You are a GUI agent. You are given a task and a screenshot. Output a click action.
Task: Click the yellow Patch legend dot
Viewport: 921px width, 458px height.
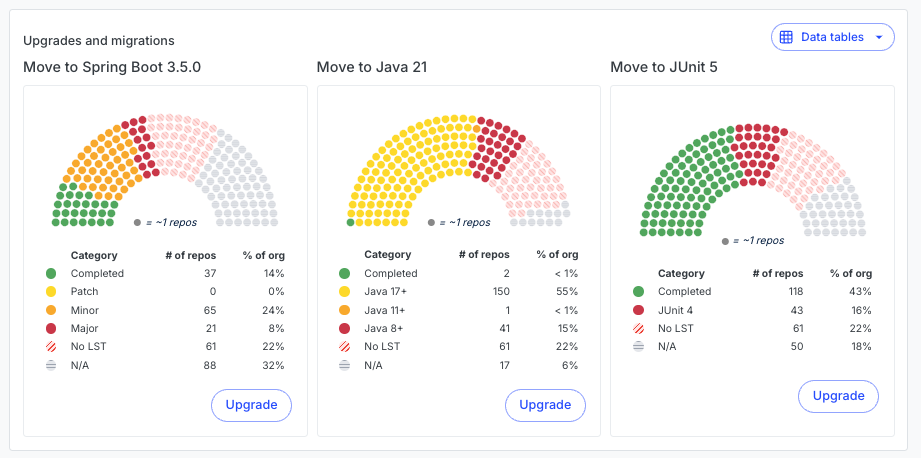point(51,292)
